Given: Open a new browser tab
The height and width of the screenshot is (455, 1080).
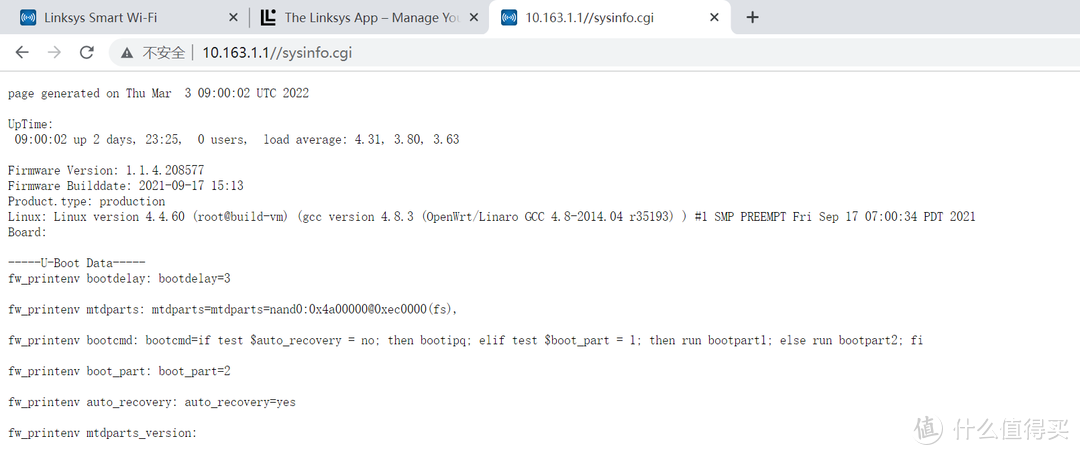Looking at the screenshot, I should pos(752,18).
